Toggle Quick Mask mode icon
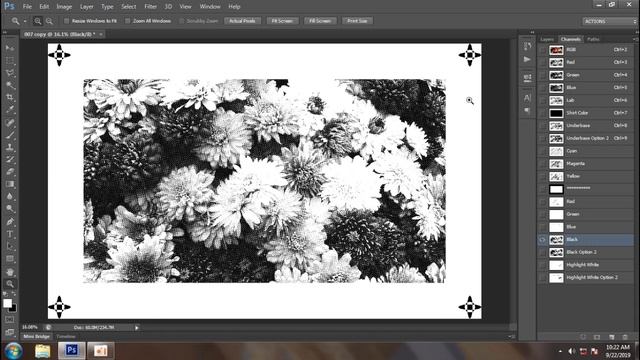The height and width of the screenshot is (360, 640). click(10, 320)
